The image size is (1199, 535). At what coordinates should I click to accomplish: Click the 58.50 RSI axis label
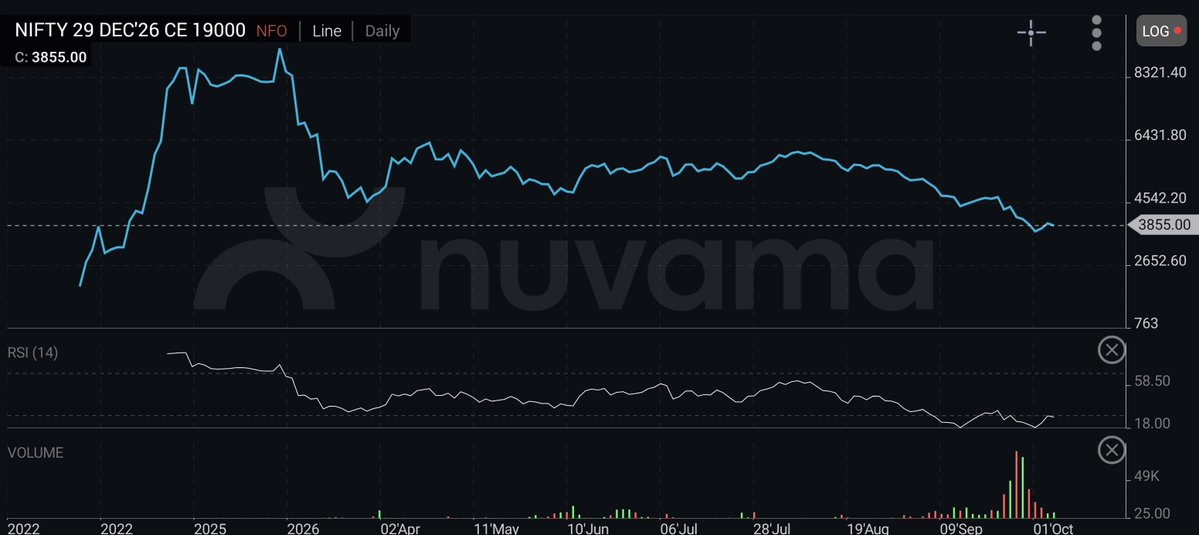1152,381
